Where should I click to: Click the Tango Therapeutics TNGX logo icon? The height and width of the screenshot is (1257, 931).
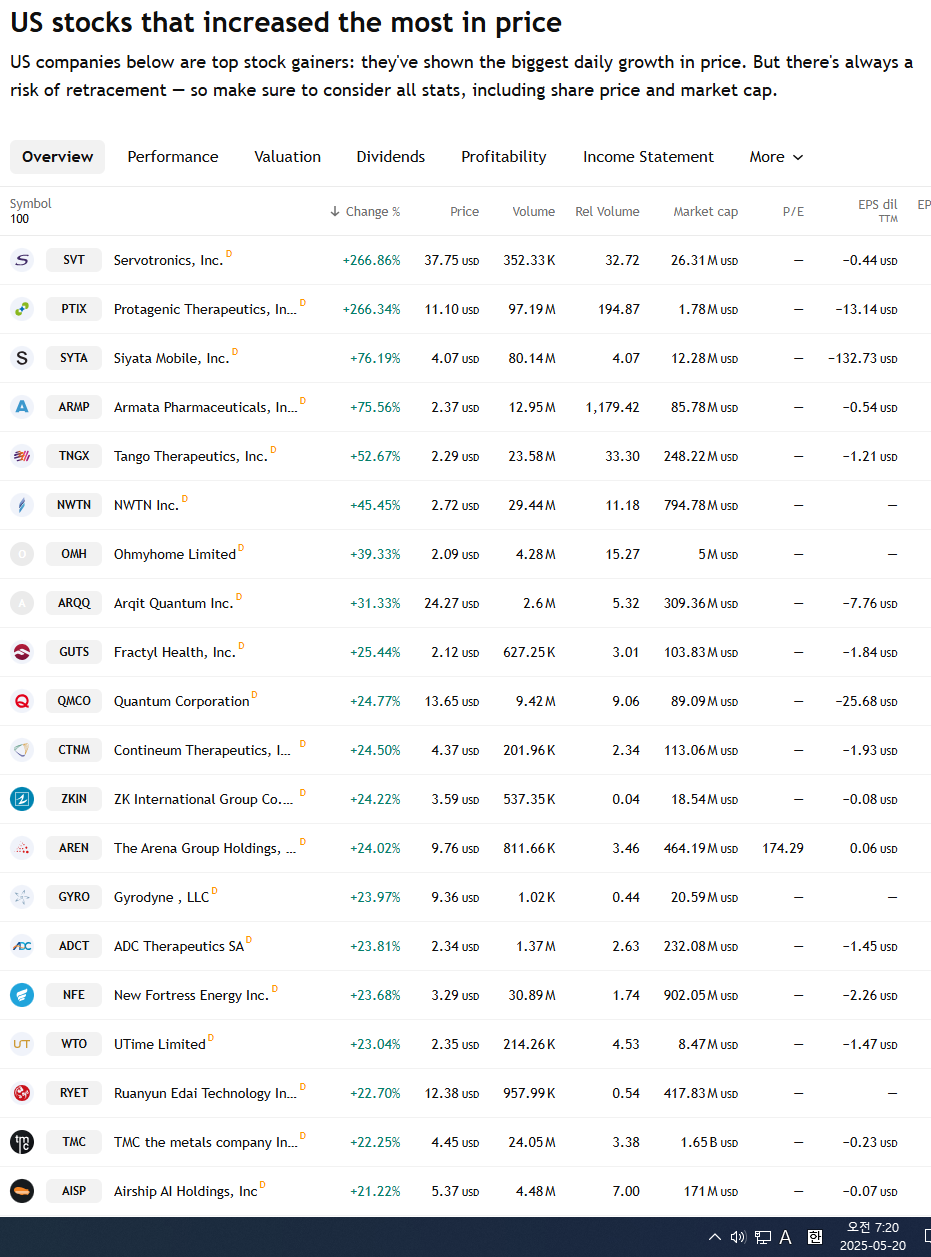point(22,456)
